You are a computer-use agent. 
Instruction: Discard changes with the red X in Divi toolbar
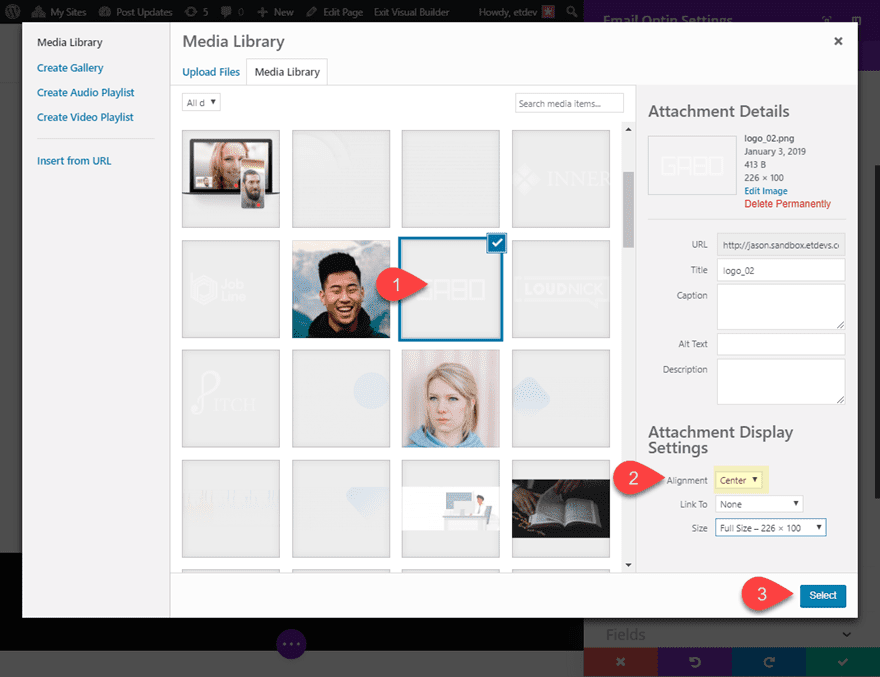tap(620, 662)
